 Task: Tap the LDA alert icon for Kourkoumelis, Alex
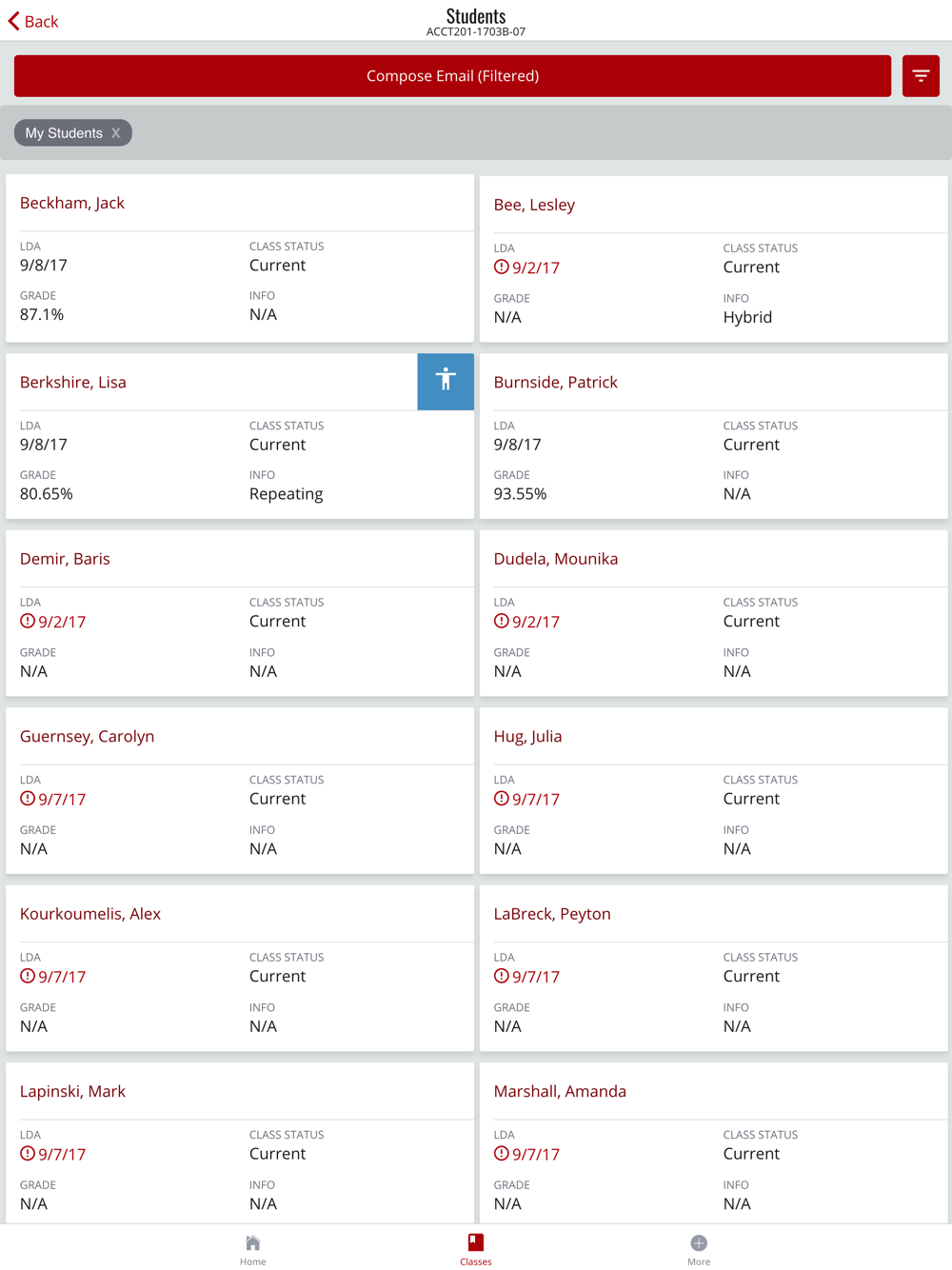(x=28, y=976)
